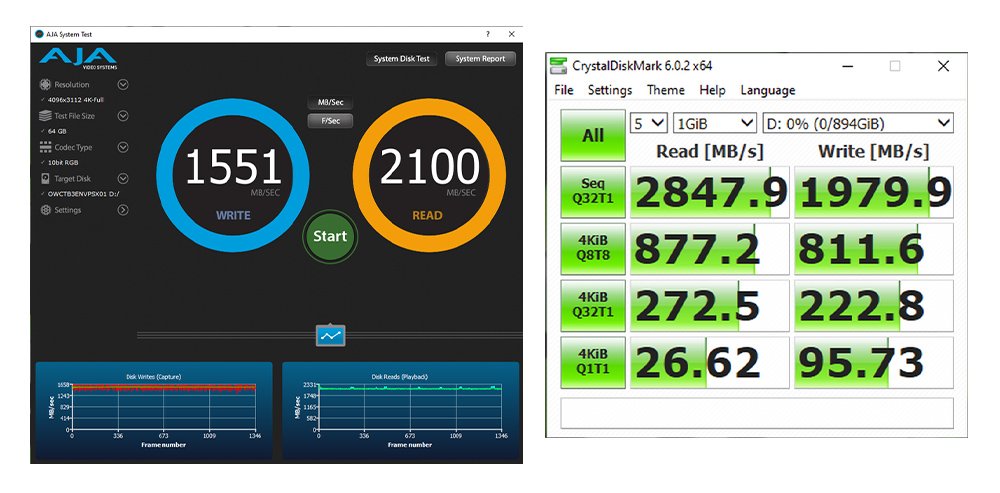Click the orange READ speed gauge

tap(429, 175)
